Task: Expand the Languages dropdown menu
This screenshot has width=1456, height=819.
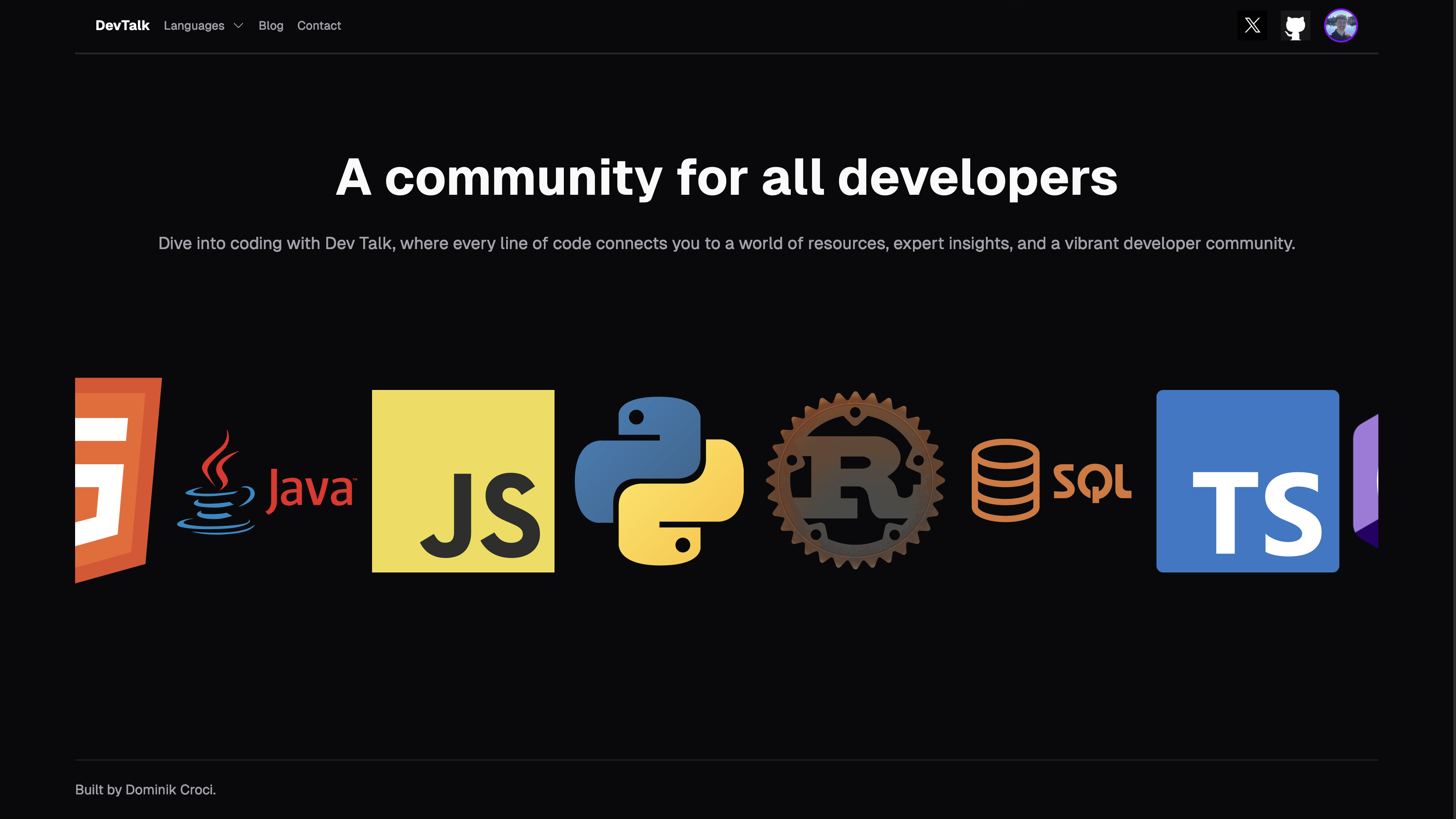Action: coord(204,25)
